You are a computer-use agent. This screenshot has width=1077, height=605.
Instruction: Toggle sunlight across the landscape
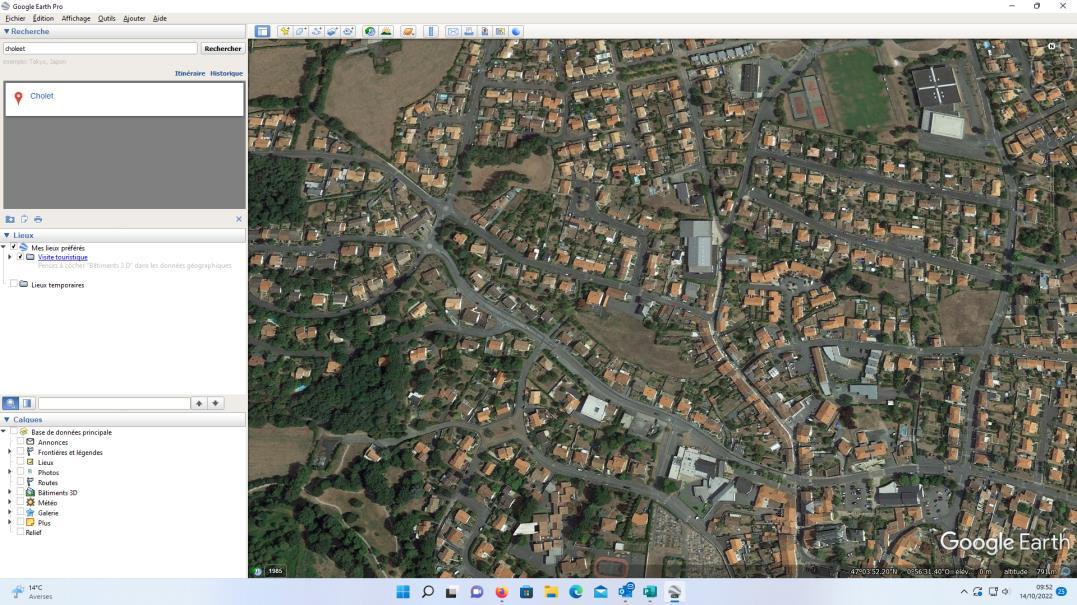[x=386, y=32]
